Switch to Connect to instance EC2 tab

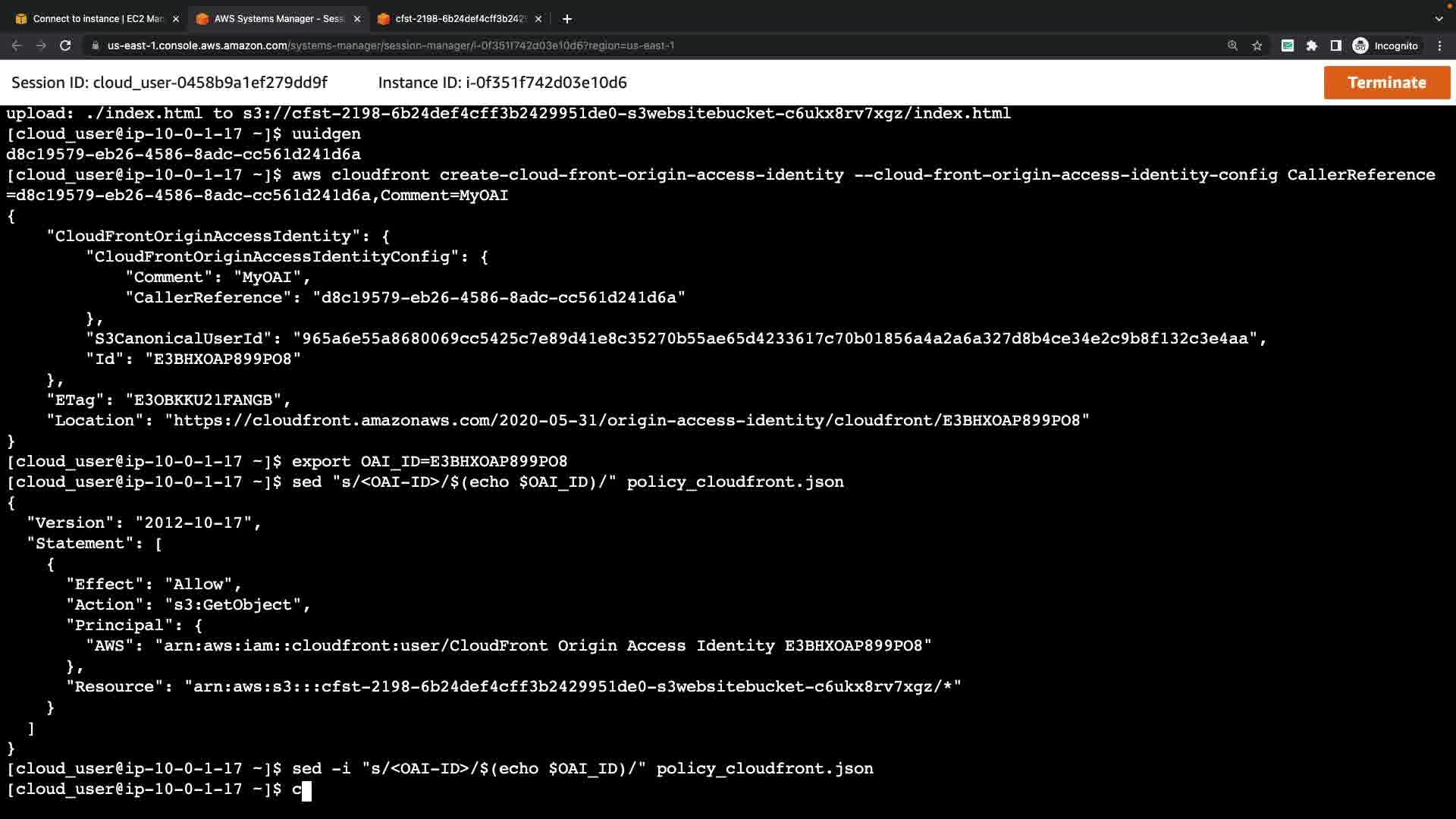click(97, 19)
